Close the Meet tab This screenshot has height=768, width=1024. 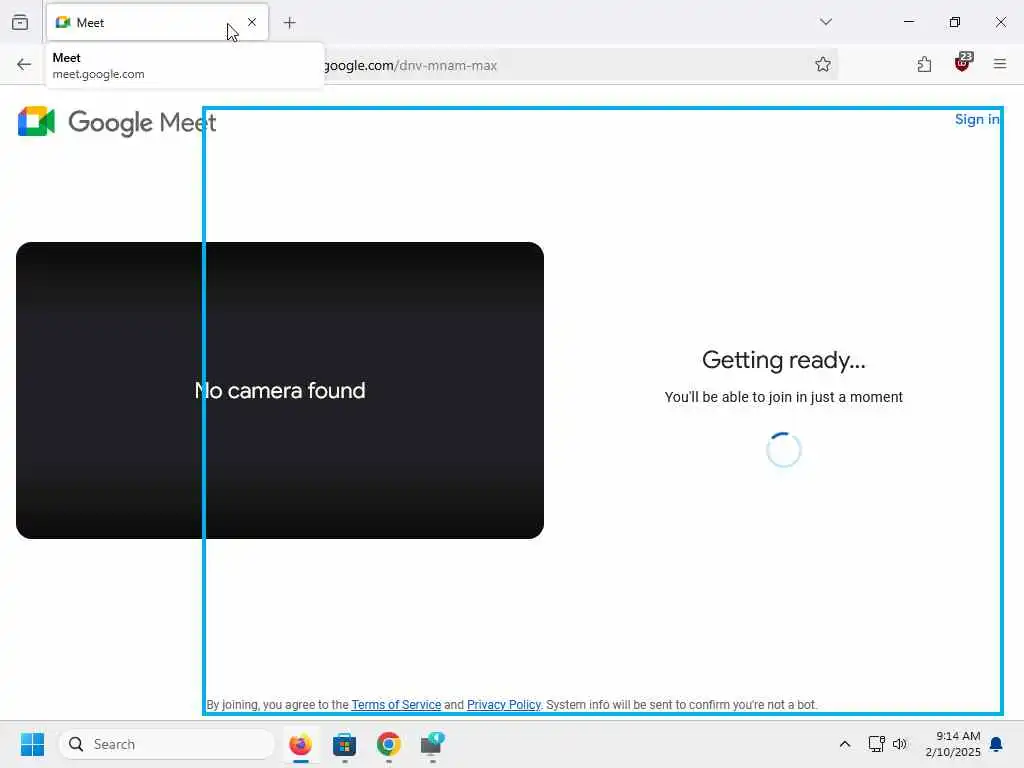pyautogui.click(x=252, y=22)
